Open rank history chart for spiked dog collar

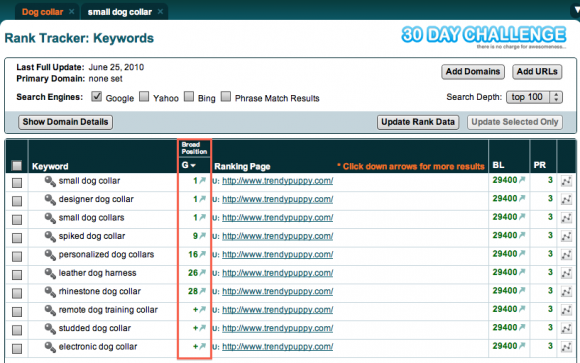coord(566,236)
